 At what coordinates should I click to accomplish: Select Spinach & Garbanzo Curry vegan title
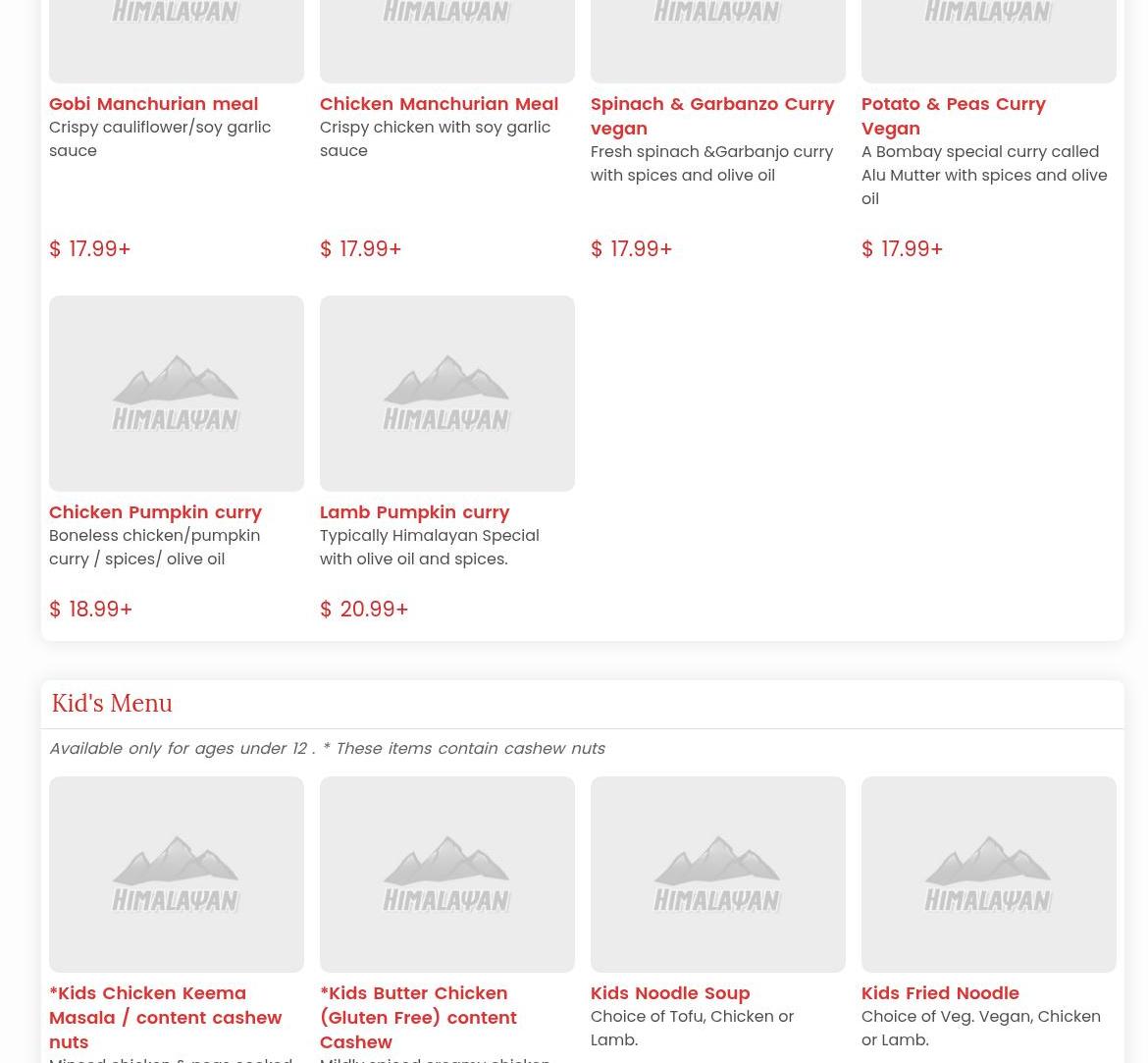pos(712,116)
